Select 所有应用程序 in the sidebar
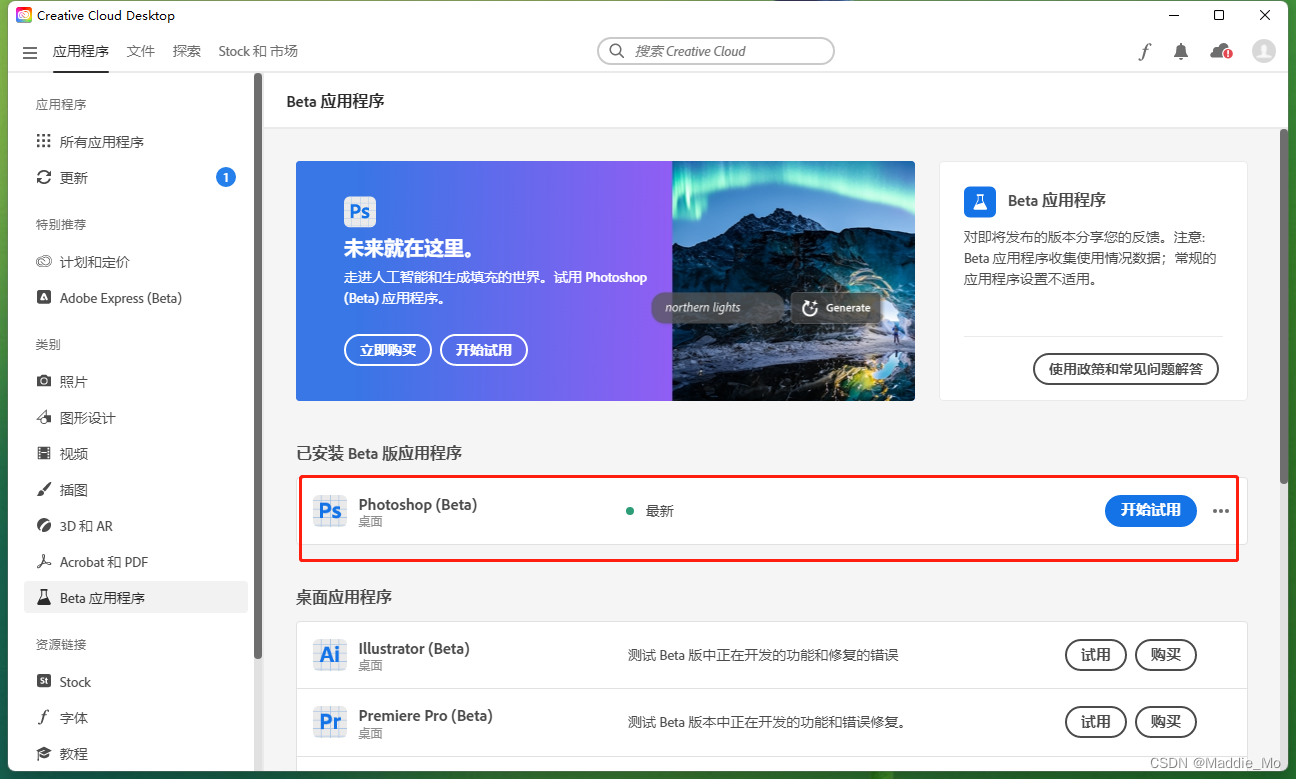Image resolution: width=1296 pixels, height=779 pixels. (x=136, y=142)
